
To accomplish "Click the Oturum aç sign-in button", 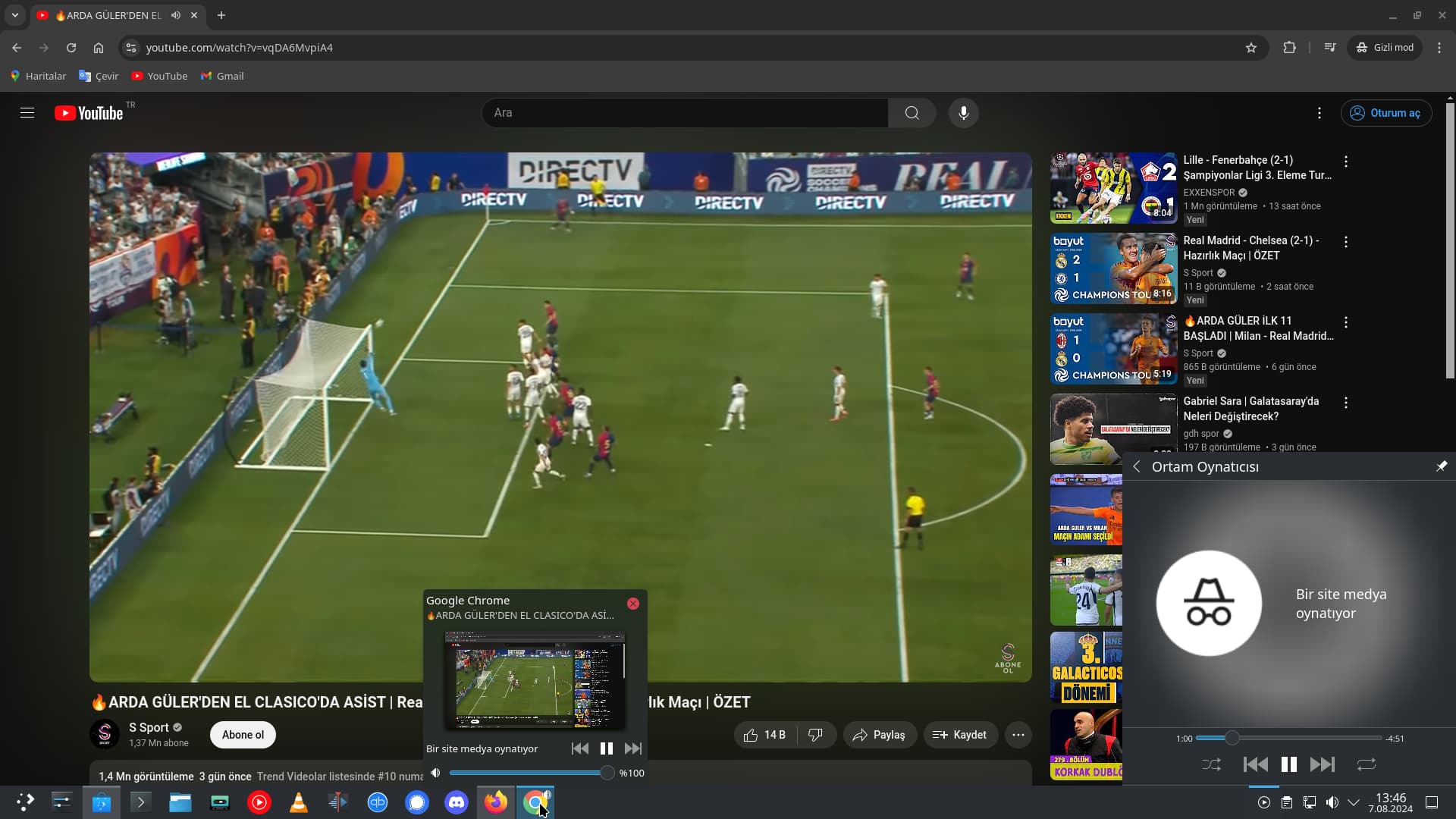I will pyautogui.click(x=1386, y=113).
